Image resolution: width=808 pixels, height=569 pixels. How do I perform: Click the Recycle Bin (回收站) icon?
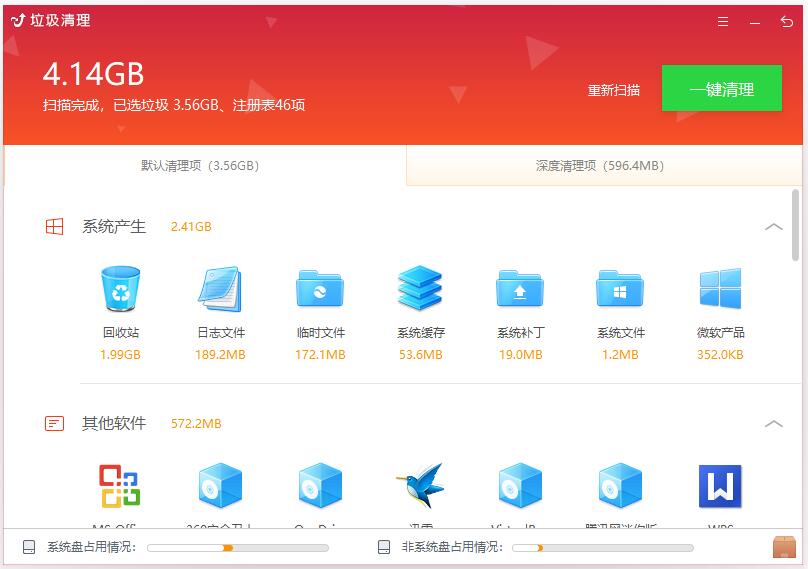click(121, 289)
